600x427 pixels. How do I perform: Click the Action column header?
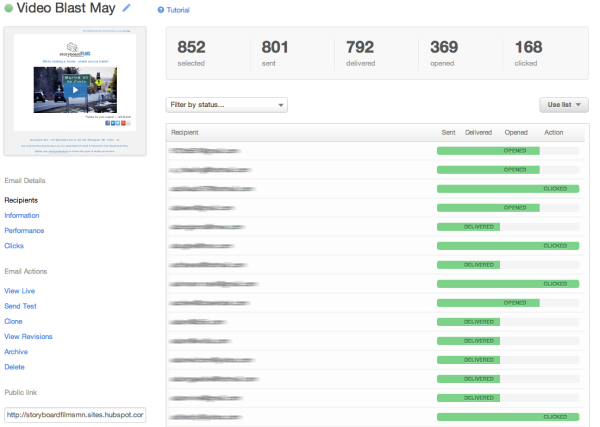point(554,132)
